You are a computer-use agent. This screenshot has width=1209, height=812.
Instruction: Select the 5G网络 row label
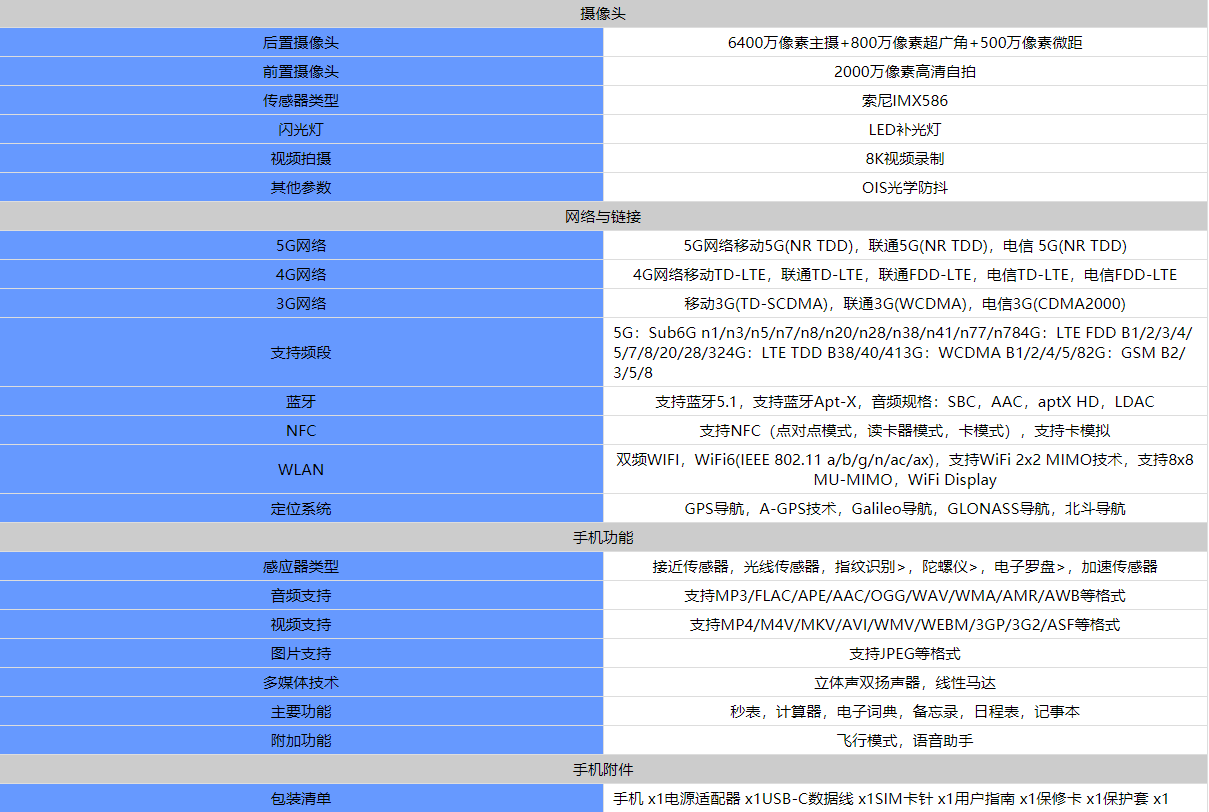(x=301, y=245)
